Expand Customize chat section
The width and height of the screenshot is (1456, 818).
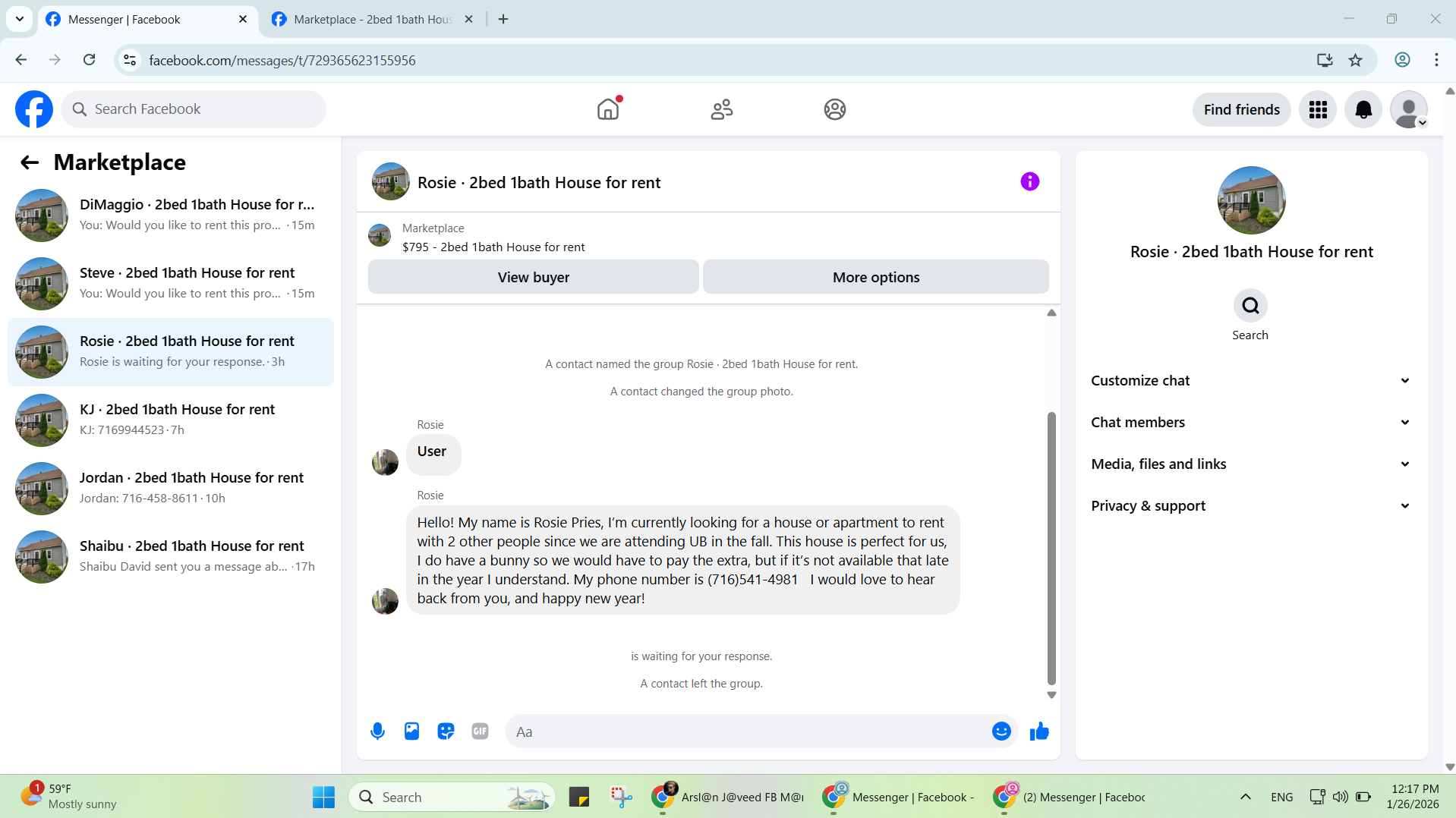pos(1251,381)
